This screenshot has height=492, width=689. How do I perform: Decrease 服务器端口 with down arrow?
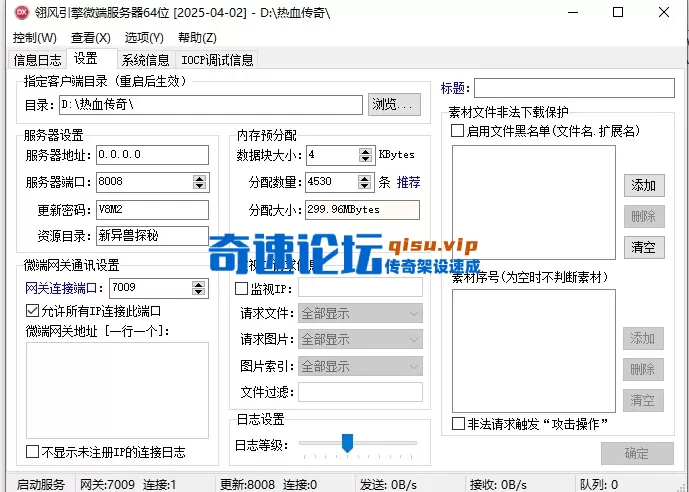pyautogui.click(x=199, y=186)
